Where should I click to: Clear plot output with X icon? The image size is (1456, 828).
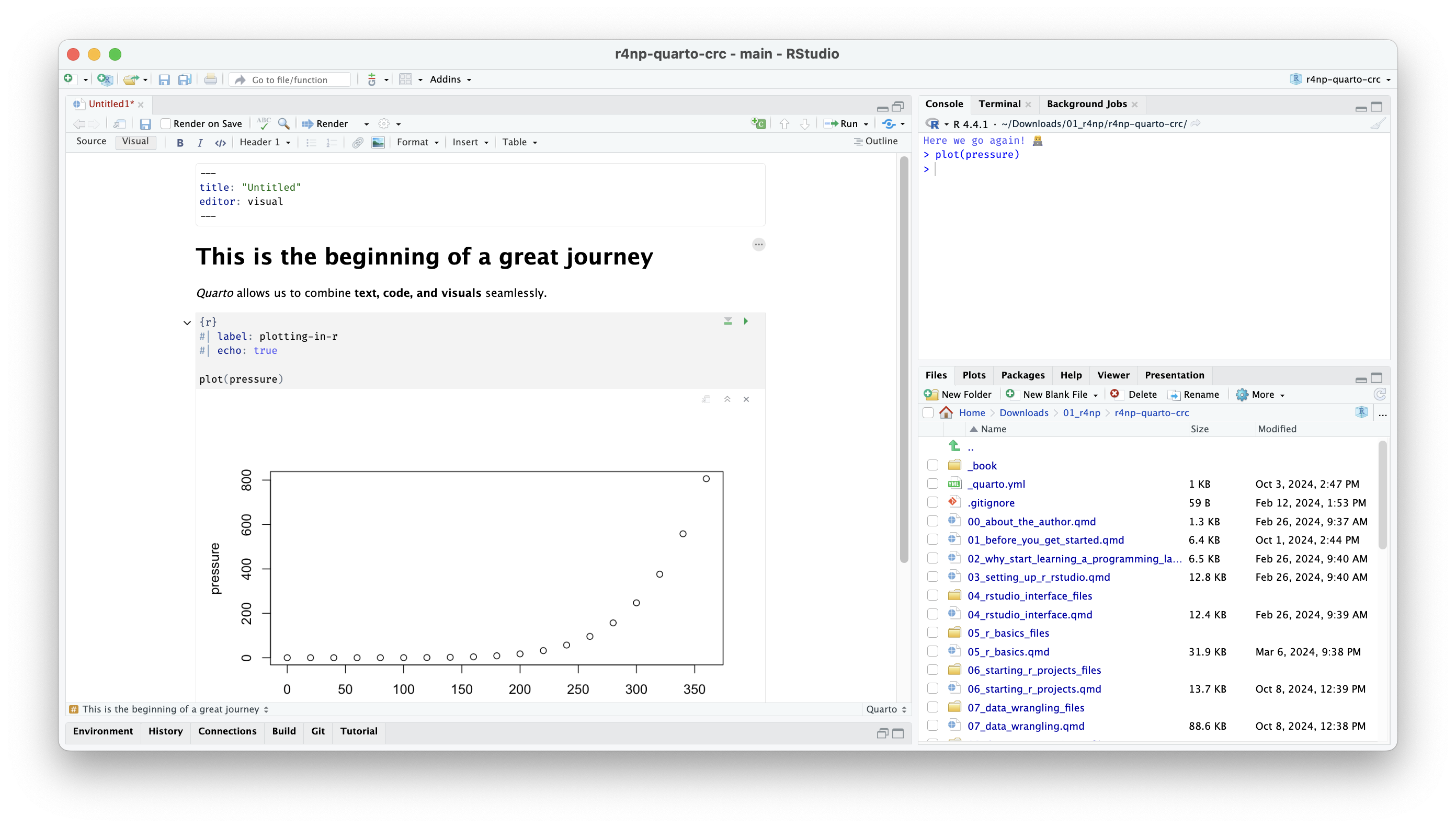[x=746, y=399]
